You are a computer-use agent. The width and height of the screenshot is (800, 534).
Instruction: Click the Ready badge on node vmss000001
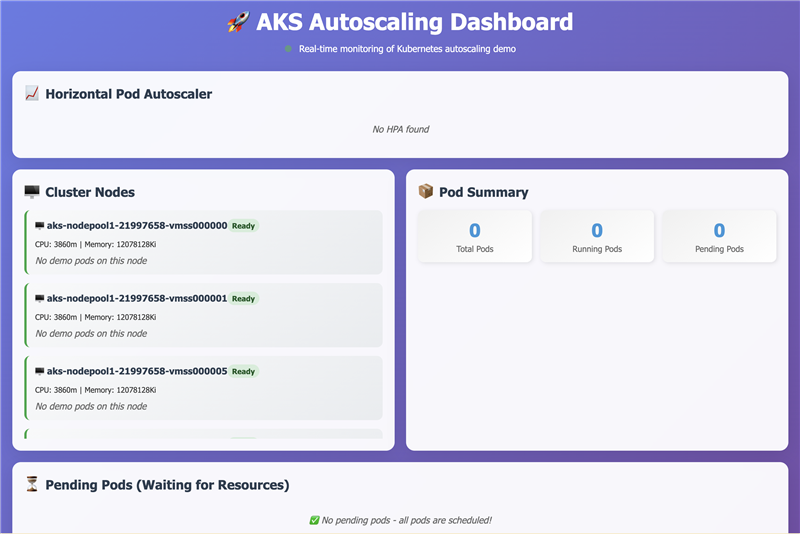243,299
